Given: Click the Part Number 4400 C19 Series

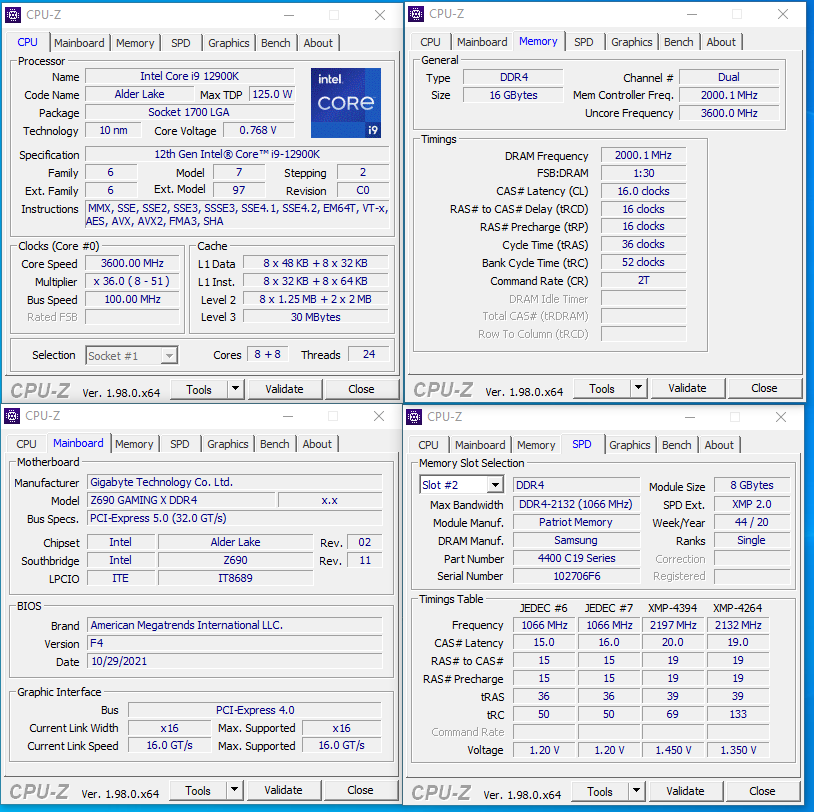Looking at the screenshot, I should (576, 558).
